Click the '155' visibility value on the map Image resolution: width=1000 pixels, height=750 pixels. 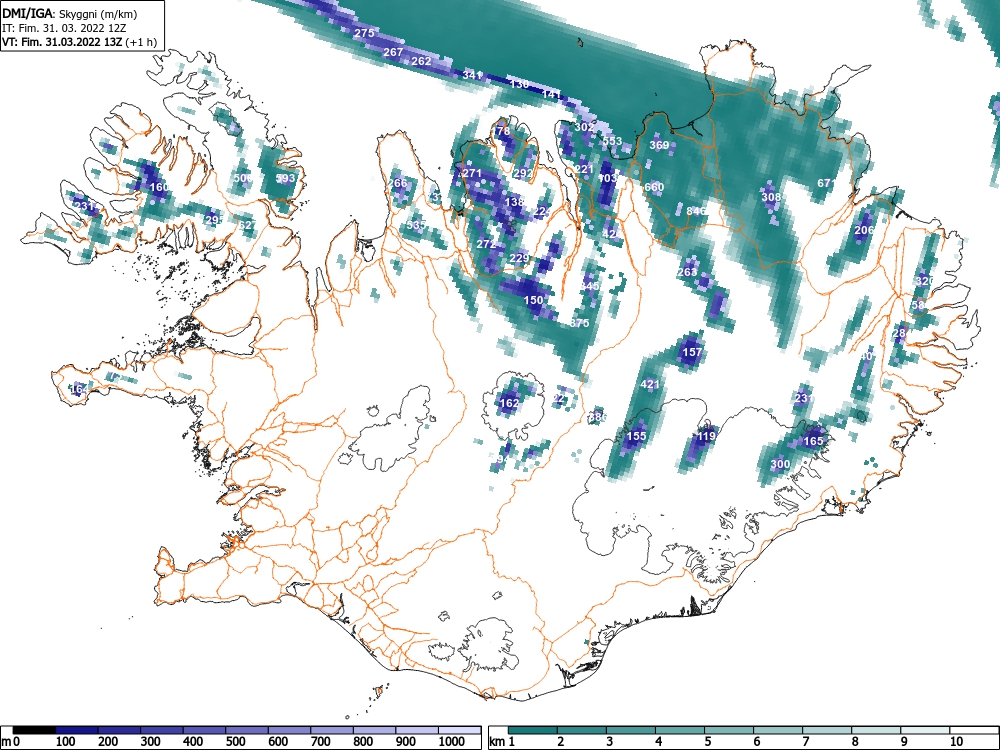point(636,436)
